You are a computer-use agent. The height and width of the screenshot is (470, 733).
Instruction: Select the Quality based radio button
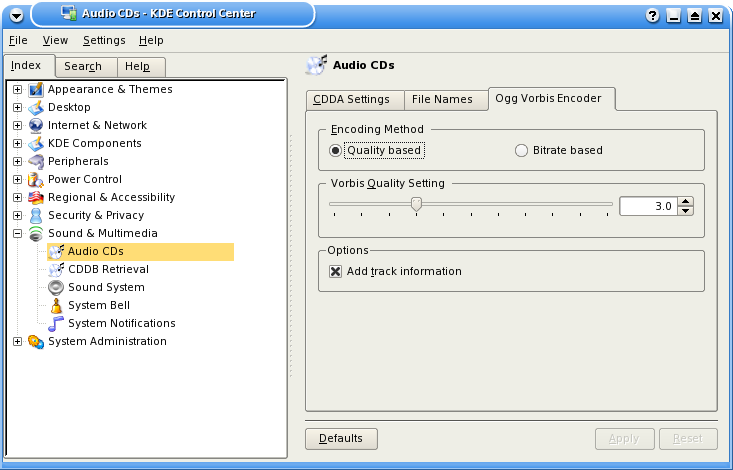(x=335, y=151)
